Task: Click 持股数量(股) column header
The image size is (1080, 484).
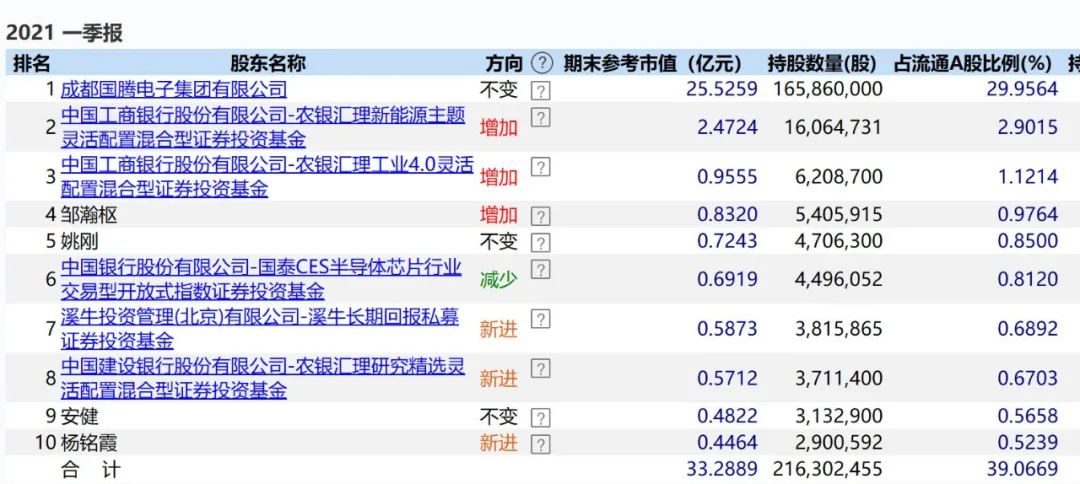Action: (x=822, y=63)
